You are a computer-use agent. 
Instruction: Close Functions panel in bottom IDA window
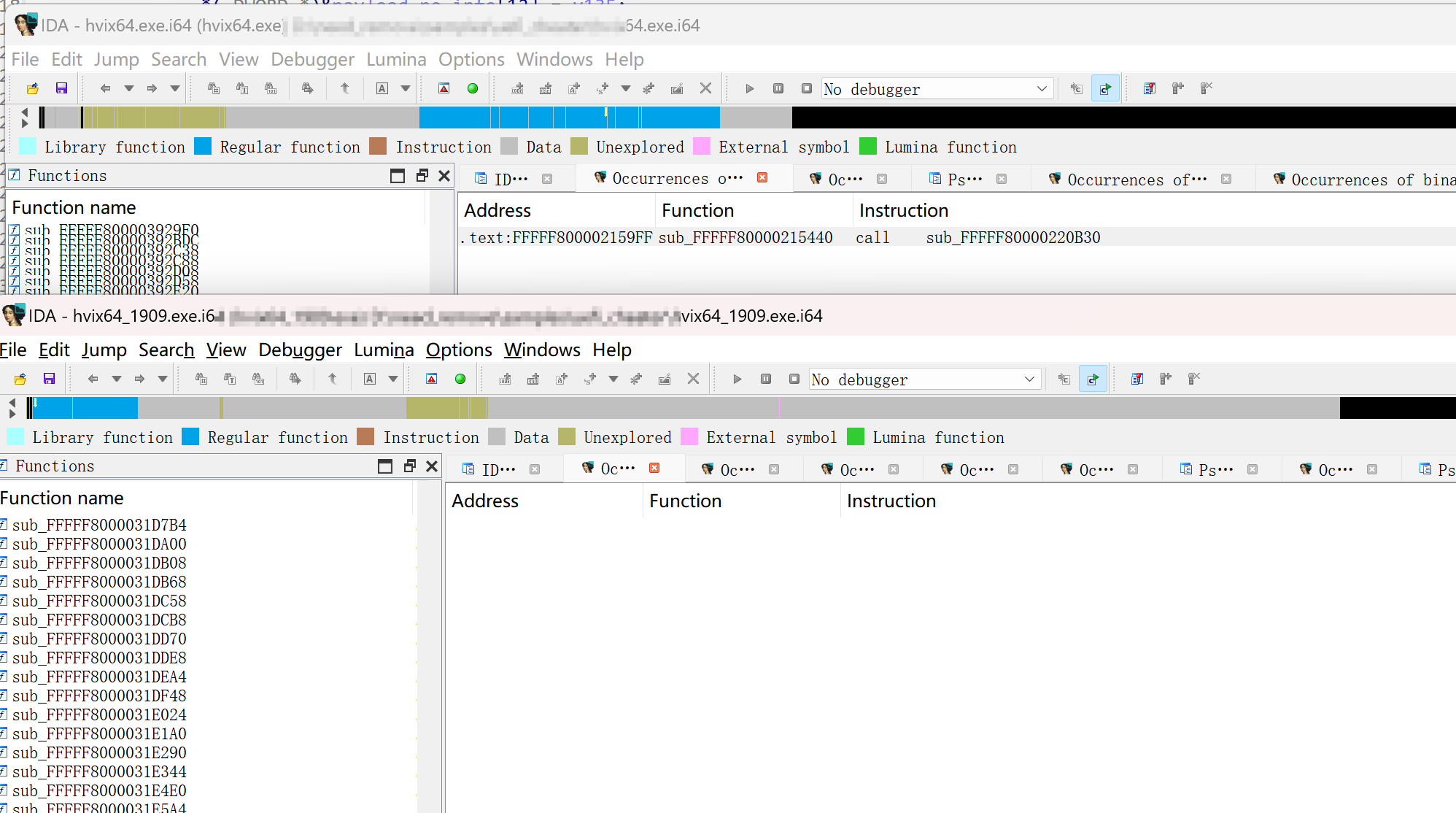pyautogui.click(x=432, y=466)
